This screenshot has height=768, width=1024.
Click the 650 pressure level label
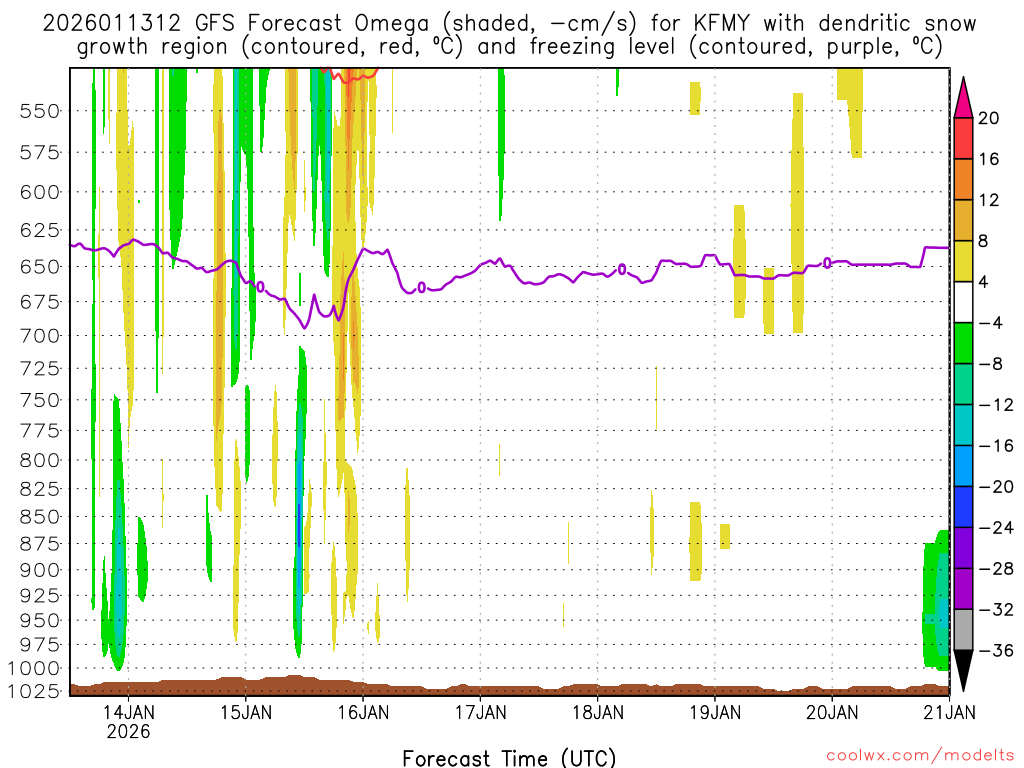coord(39,267)
